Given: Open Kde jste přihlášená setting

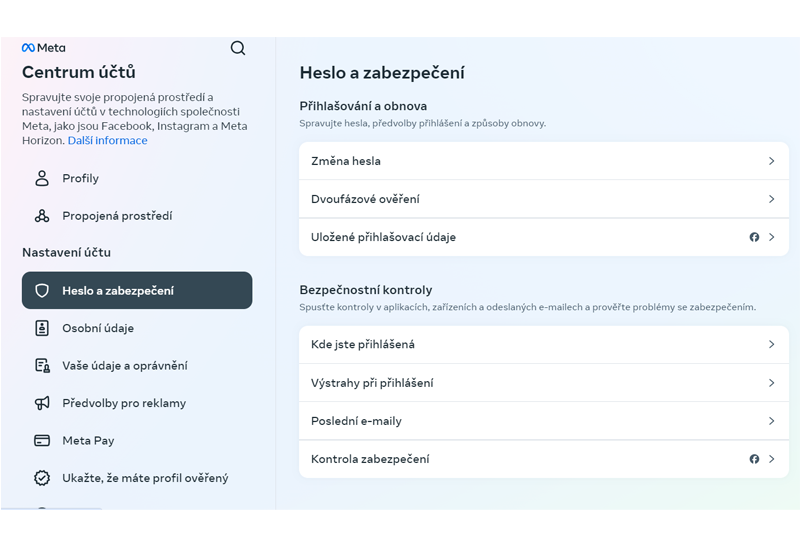Looking at the screenshot, I should click(544, 344).
